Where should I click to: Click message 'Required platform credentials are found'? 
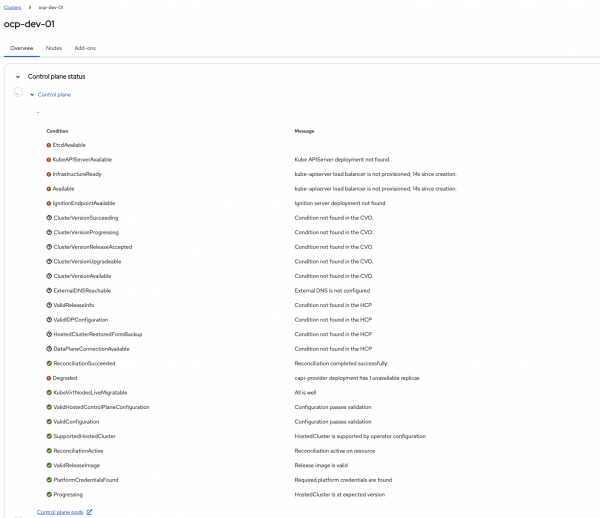pyautogui.click(x=343, y=480)
